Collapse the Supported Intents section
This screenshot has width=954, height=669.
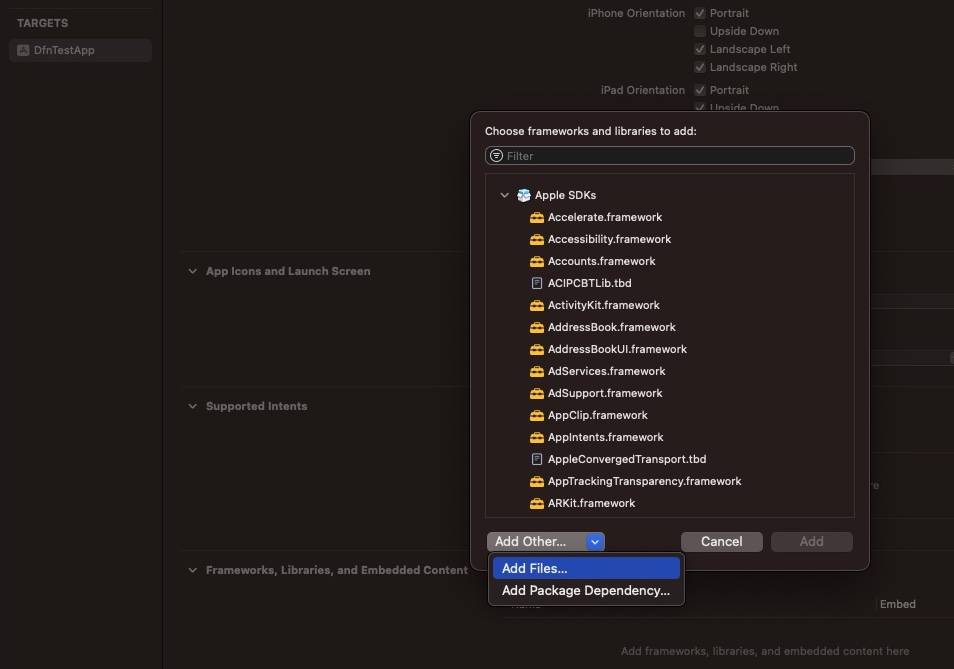click(x=192, y=406)
